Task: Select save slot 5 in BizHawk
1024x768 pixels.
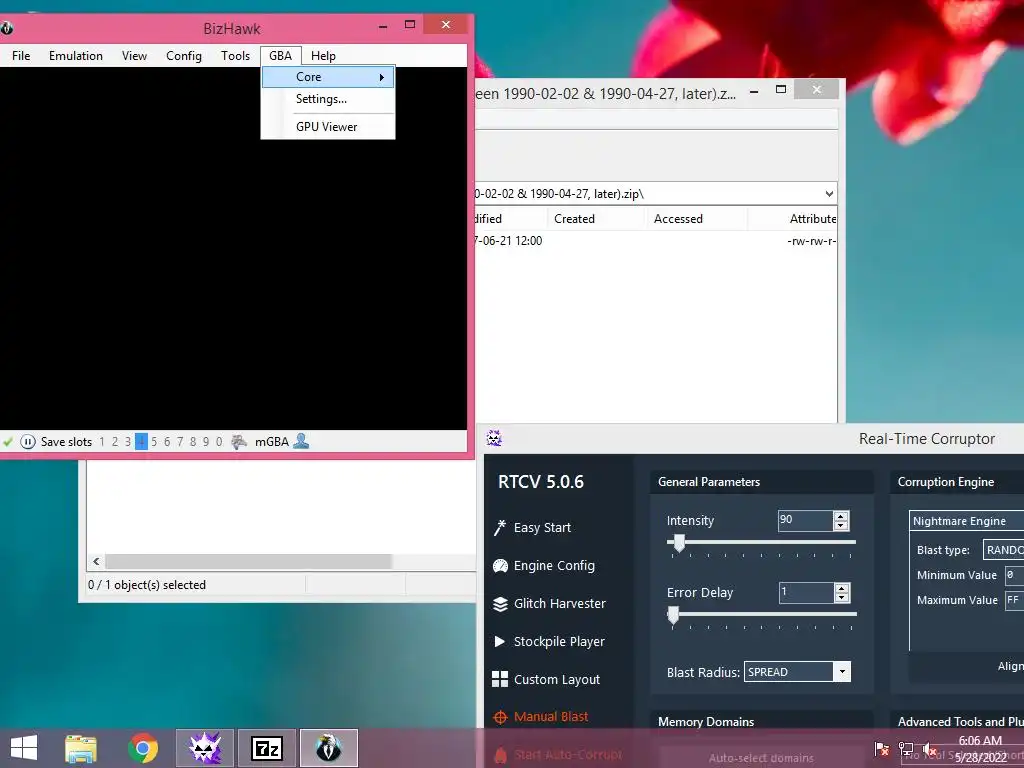Action: tap(154, 441)
